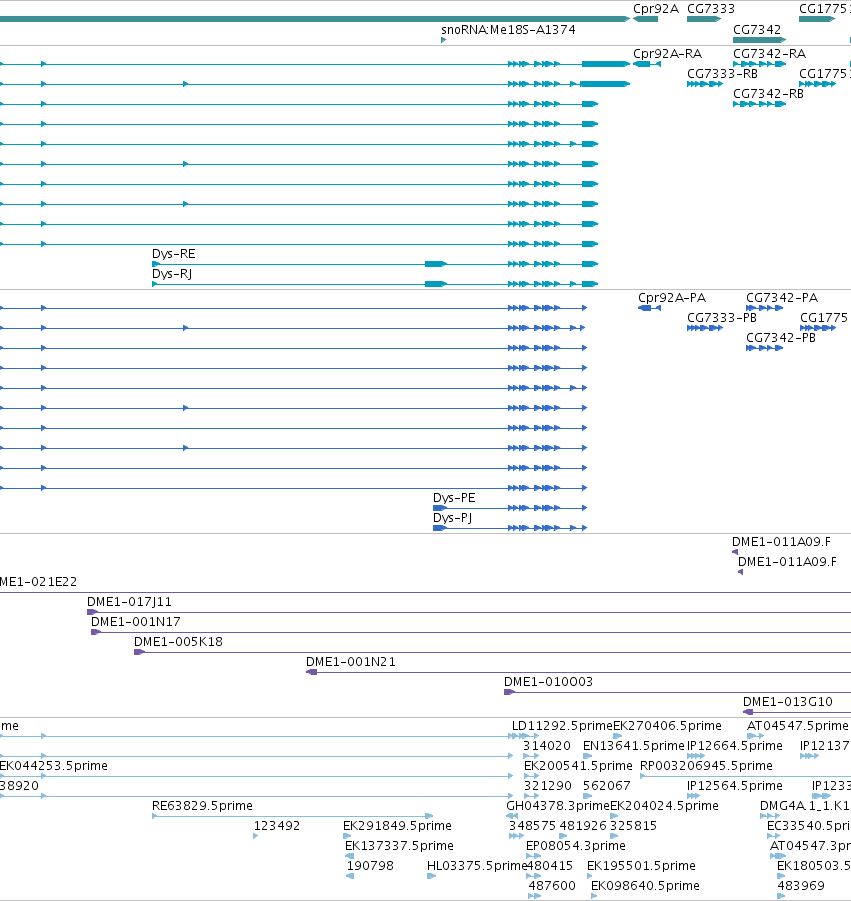Click the Cpr92A gene label
The height and width of the screenshot is (901, 851).
(656, 9)
